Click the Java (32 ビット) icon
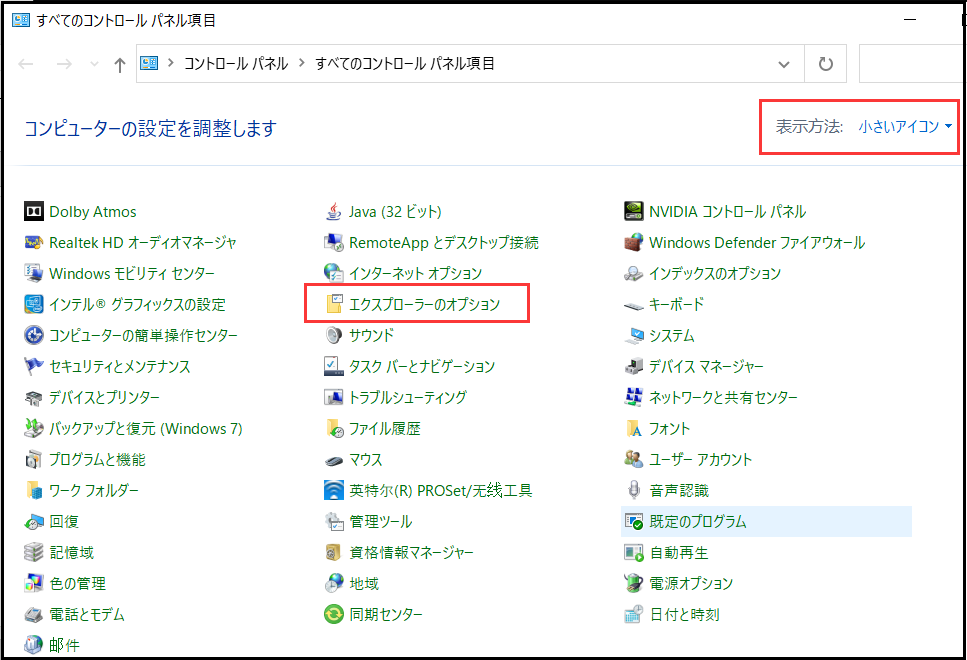This screenshot has height=660, width=967. point(334,212)
